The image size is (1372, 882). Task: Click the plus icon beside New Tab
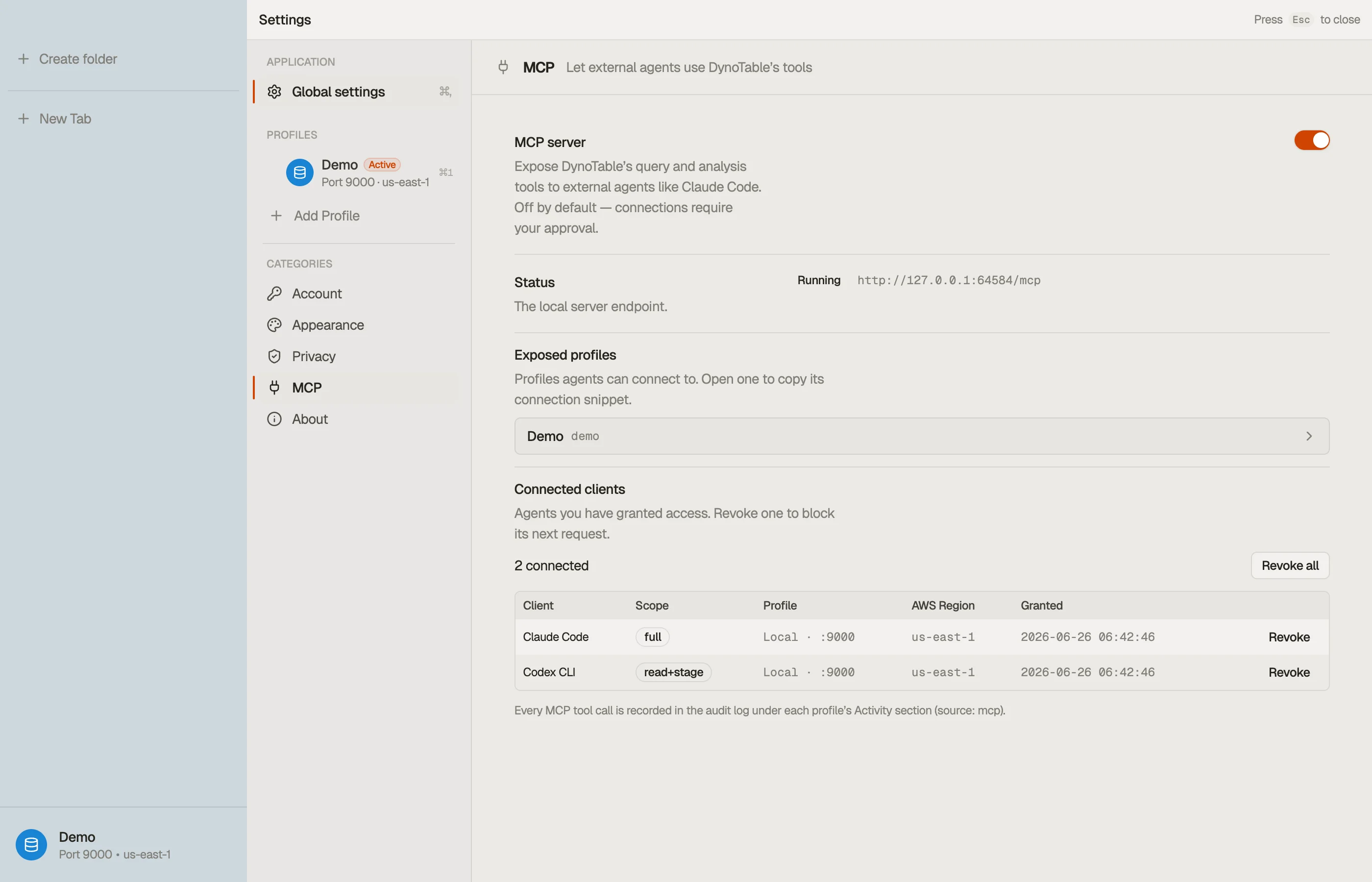(x=24, y=119)
